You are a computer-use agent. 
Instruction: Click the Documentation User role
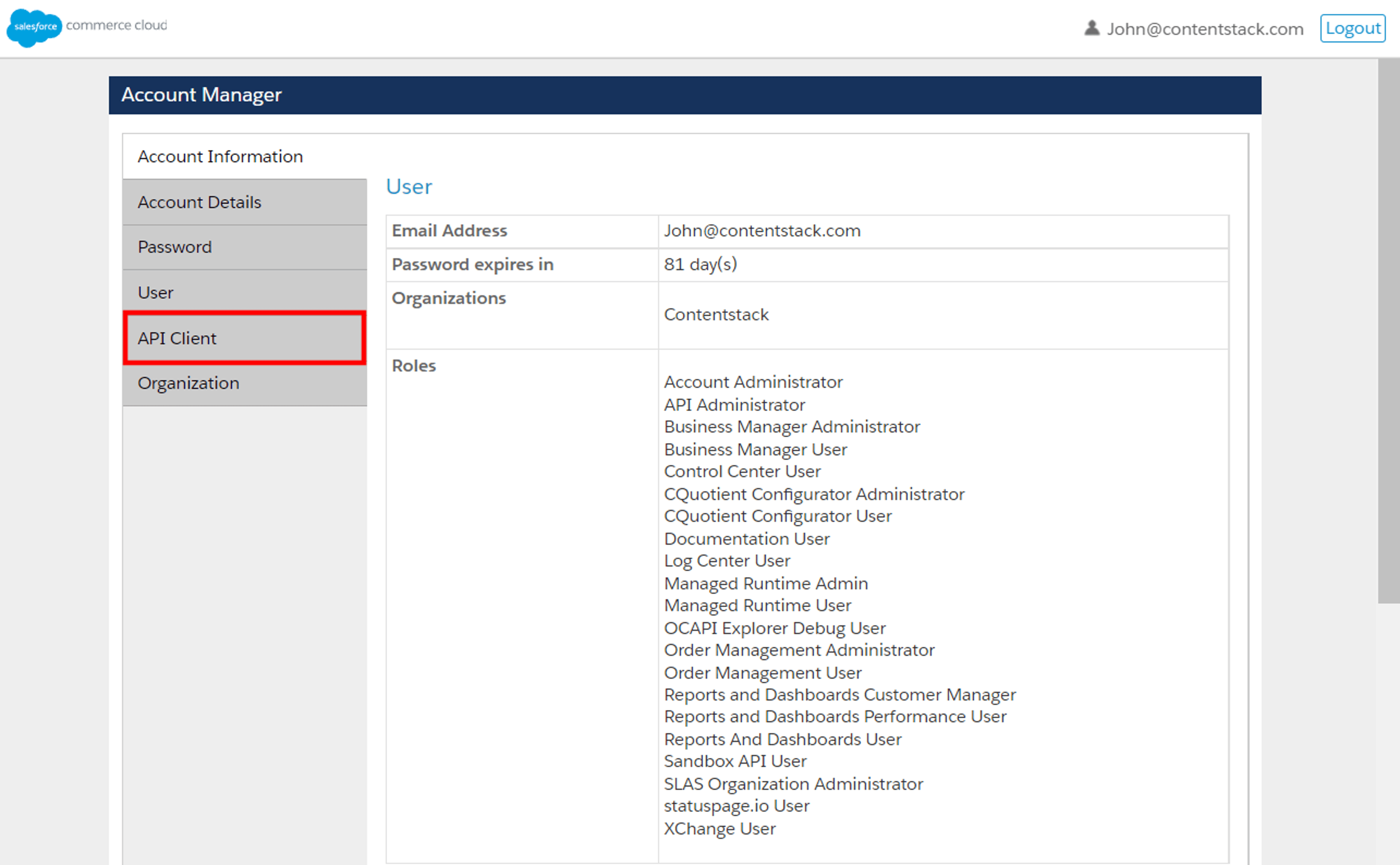coord(747,539)
